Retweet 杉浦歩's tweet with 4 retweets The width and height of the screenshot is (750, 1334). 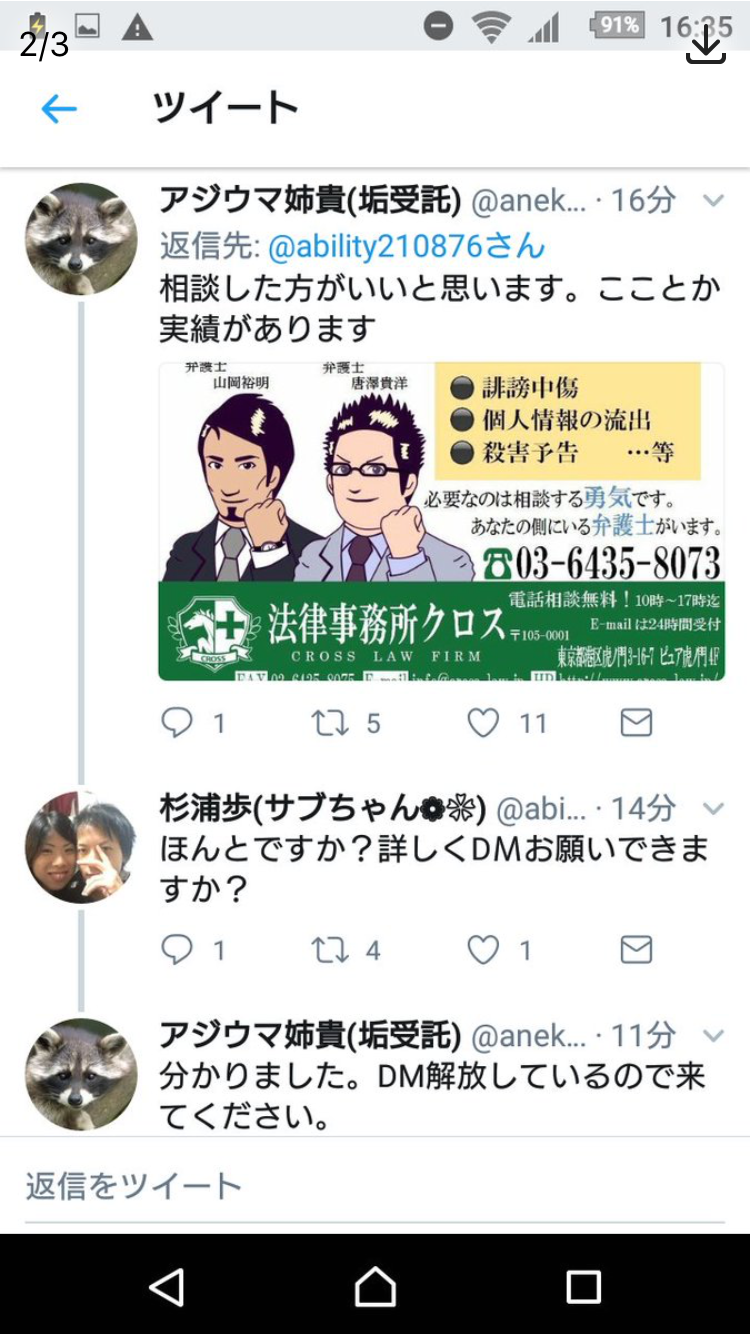(330, 949)
